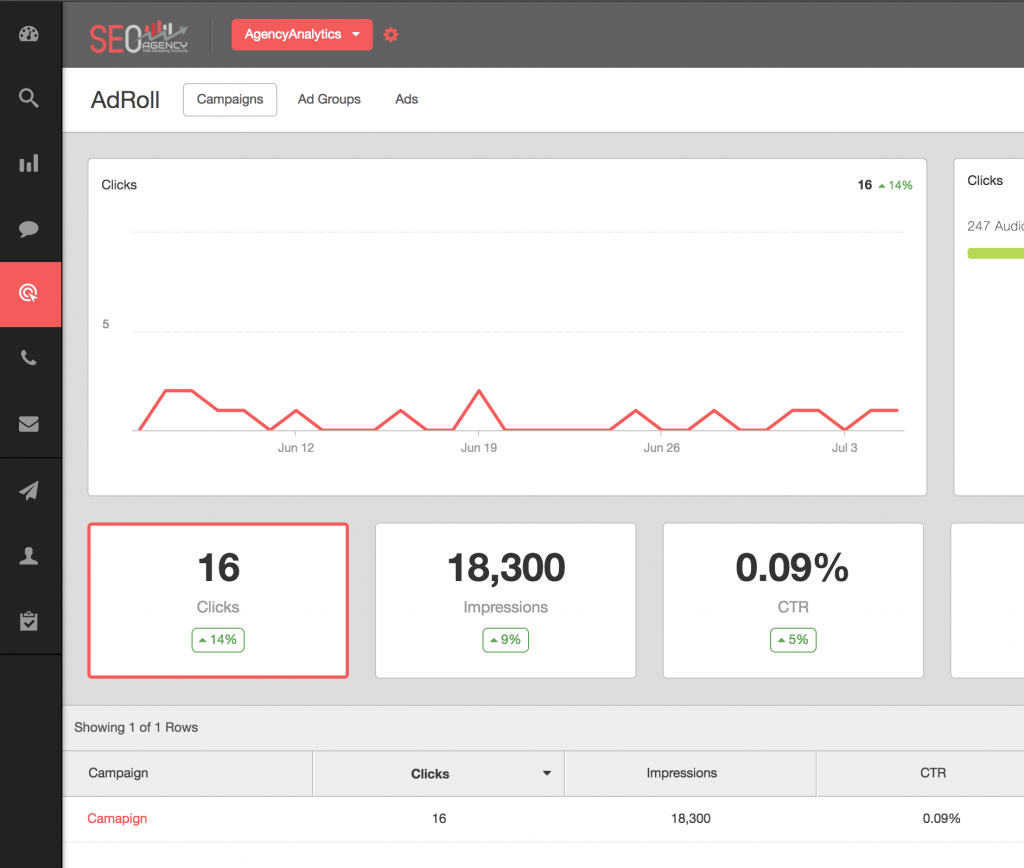The width and height of the screenshot is (1024, 868).
Task: Open the phone call tracking sidebar icon
Action: (29, 358)
